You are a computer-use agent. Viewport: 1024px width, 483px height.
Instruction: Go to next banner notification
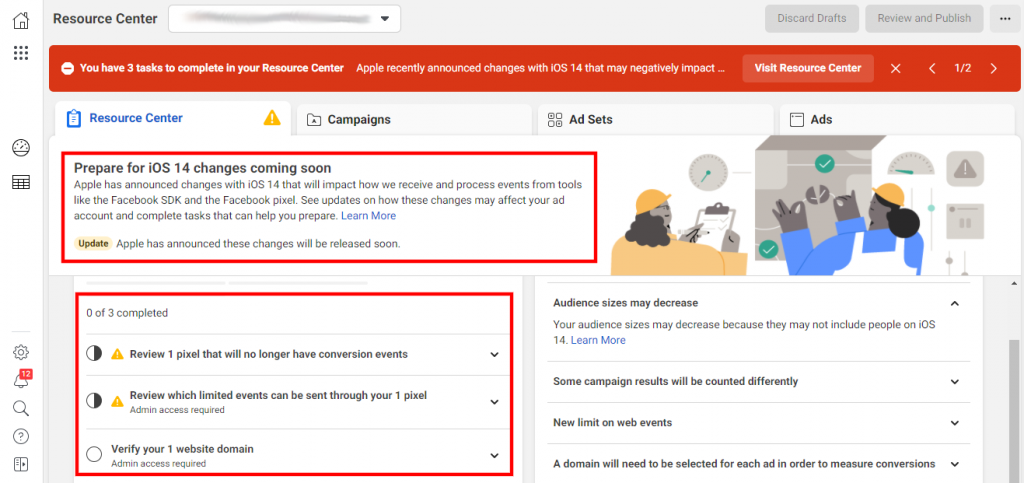(993, 68)
